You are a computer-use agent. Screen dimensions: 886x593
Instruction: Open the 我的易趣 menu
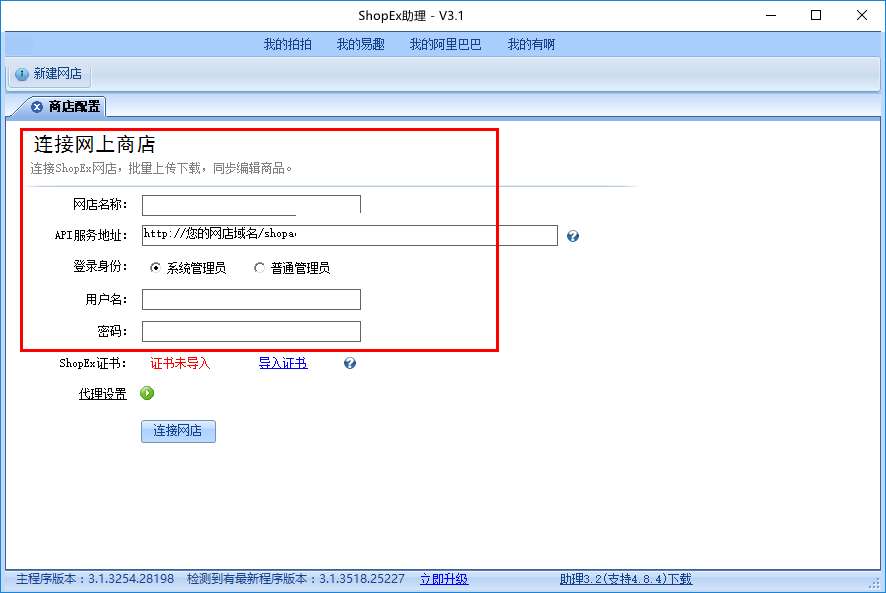click(361, 44)
